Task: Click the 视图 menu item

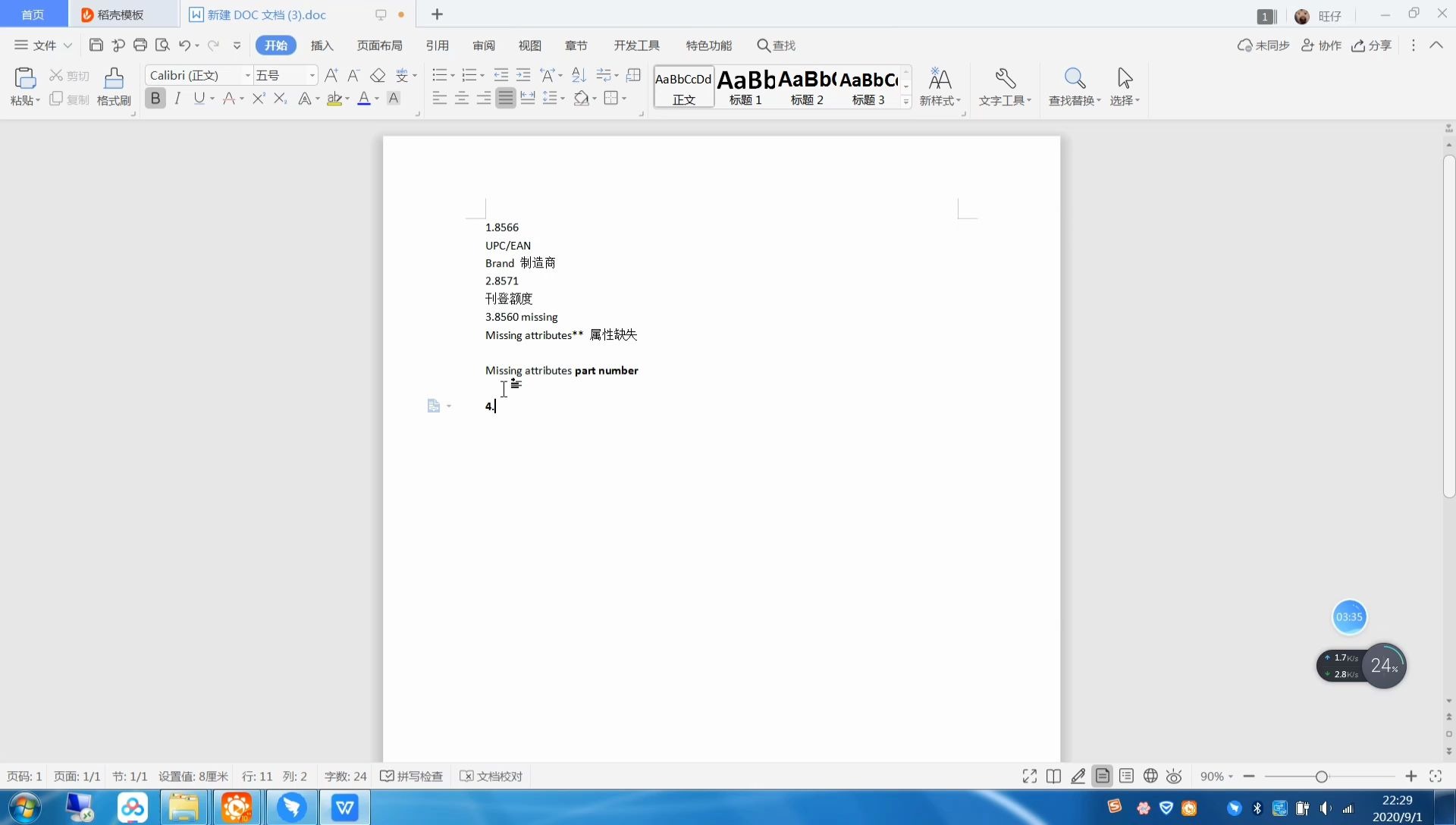Action: [x=530, y=45]
